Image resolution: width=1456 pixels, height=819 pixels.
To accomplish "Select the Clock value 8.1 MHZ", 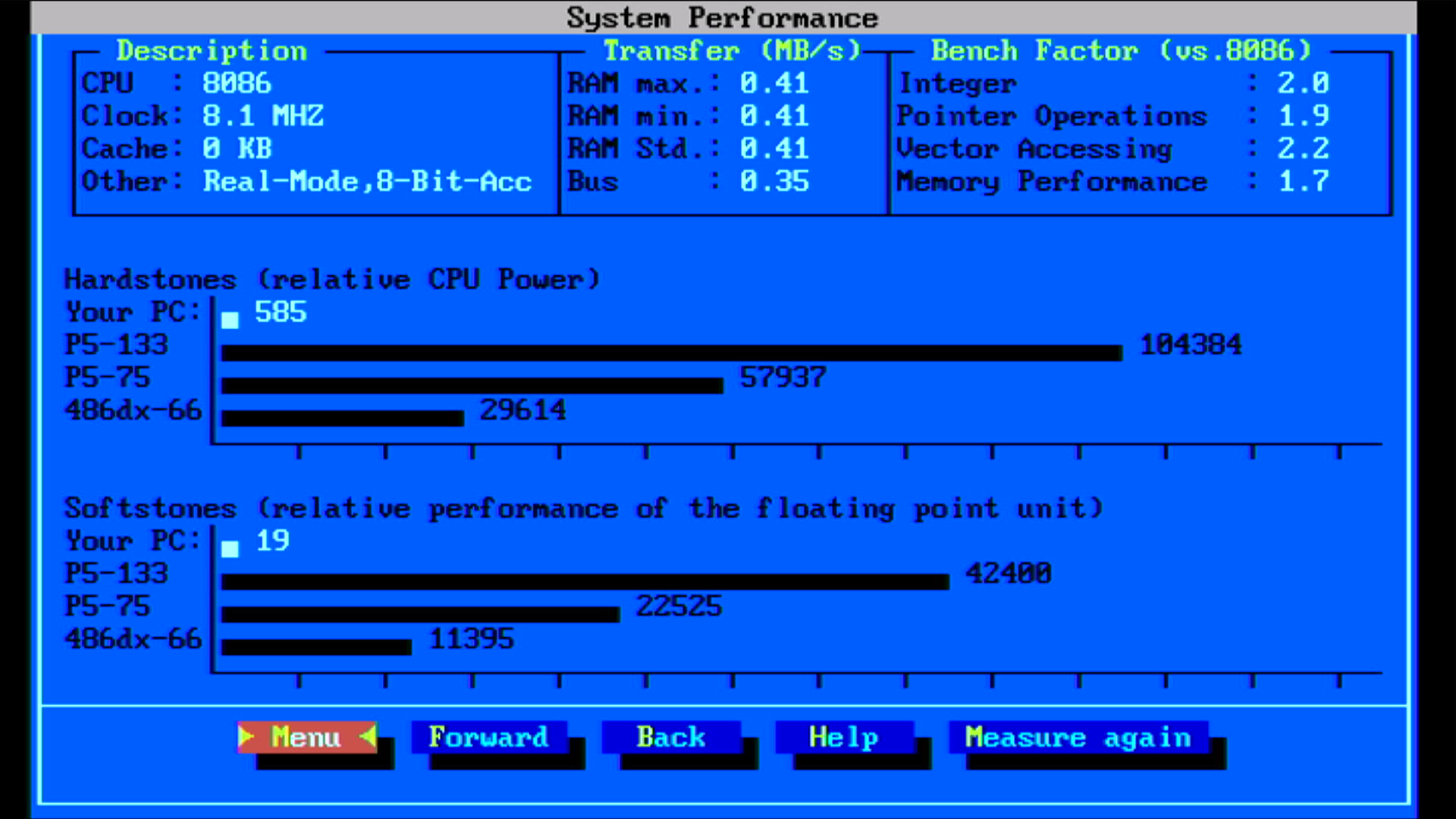I will (262, 115).
